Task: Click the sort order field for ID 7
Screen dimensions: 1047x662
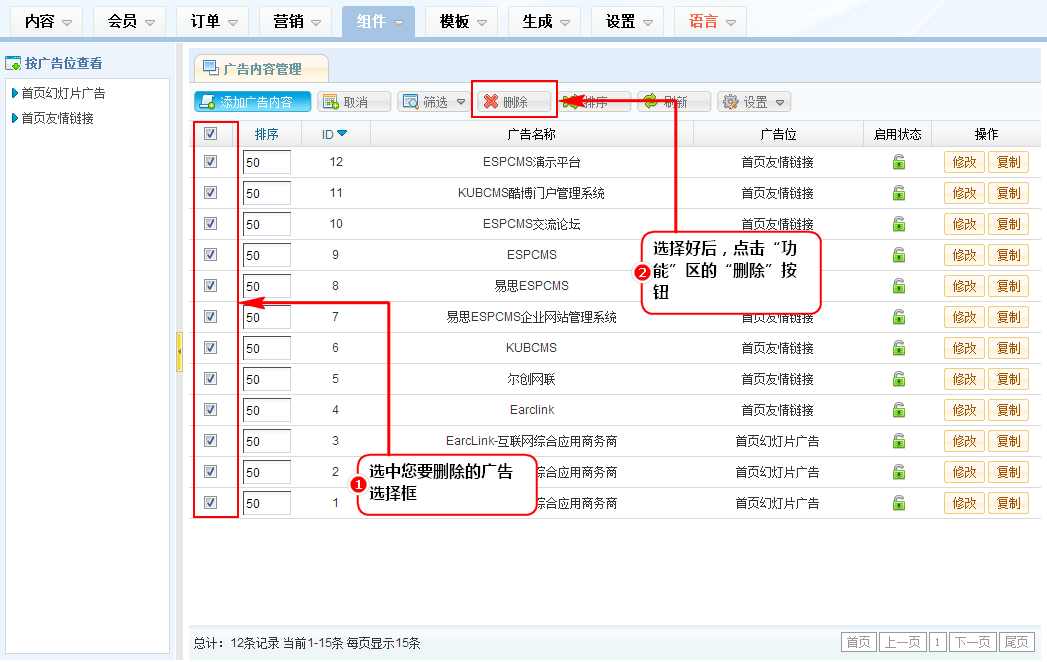Action: pyautogui.click(x=266, y=317)
